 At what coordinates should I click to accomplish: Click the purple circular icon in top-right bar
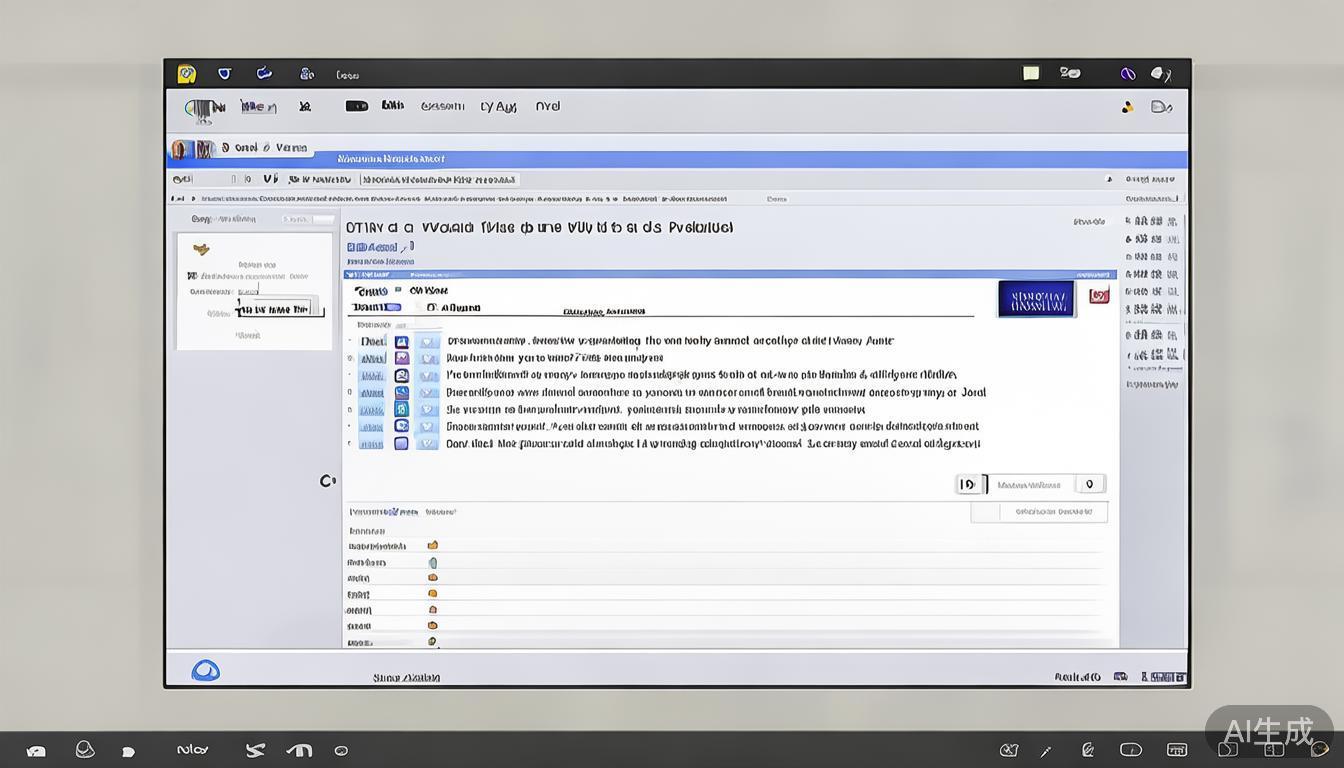(1128, 73)
